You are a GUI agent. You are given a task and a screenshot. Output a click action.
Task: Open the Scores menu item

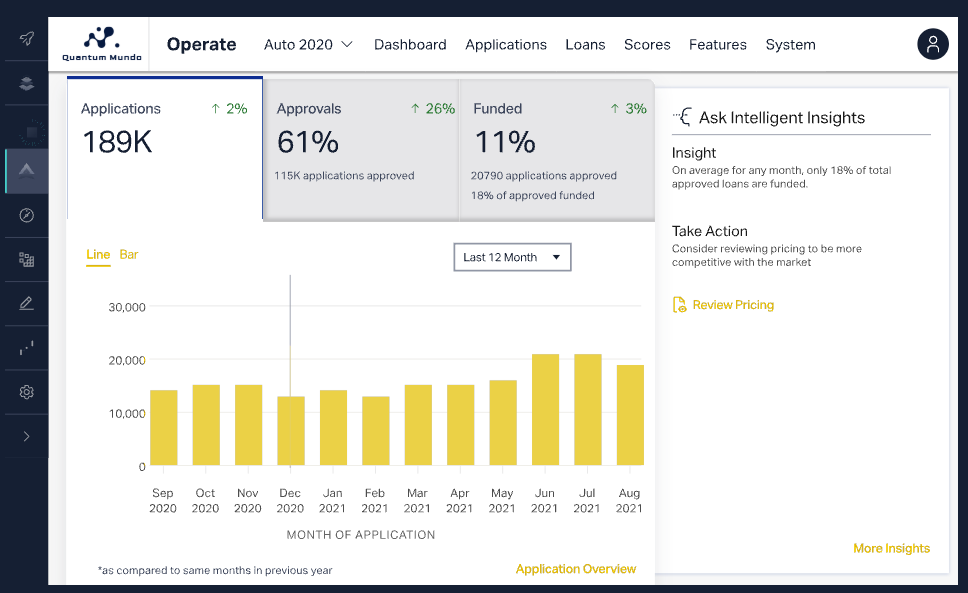pos(647,45)
